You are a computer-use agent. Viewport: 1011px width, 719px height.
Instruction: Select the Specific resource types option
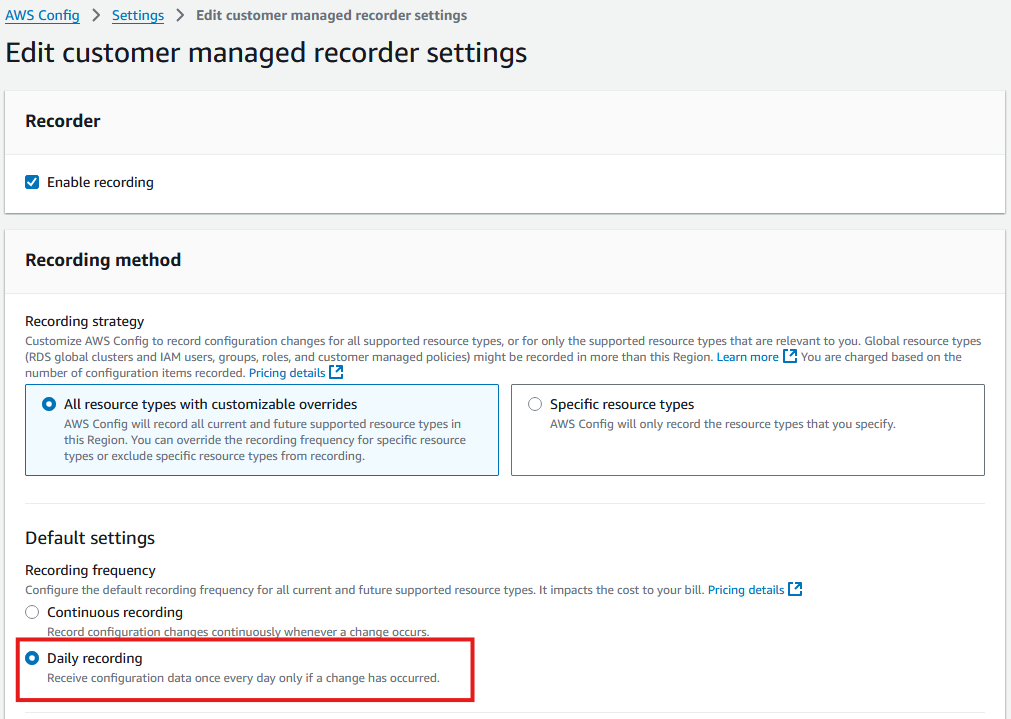pyautogui.click(x=535, y=404)
